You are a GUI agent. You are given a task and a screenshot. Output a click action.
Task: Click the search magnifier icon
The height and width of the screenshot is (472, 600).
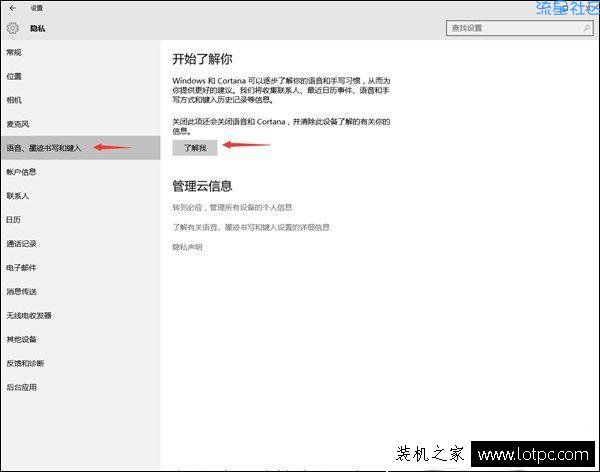click(x=587, y=28)
